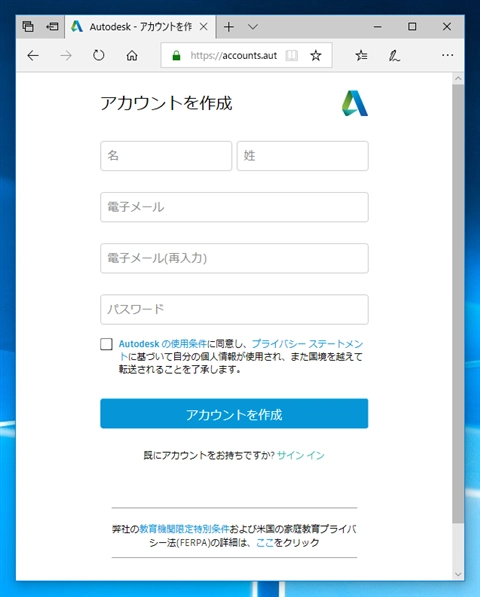Viewport: 480px width, 597px height.
Task: Click the green padlock security icon
Action: click(x=176, y=56)
